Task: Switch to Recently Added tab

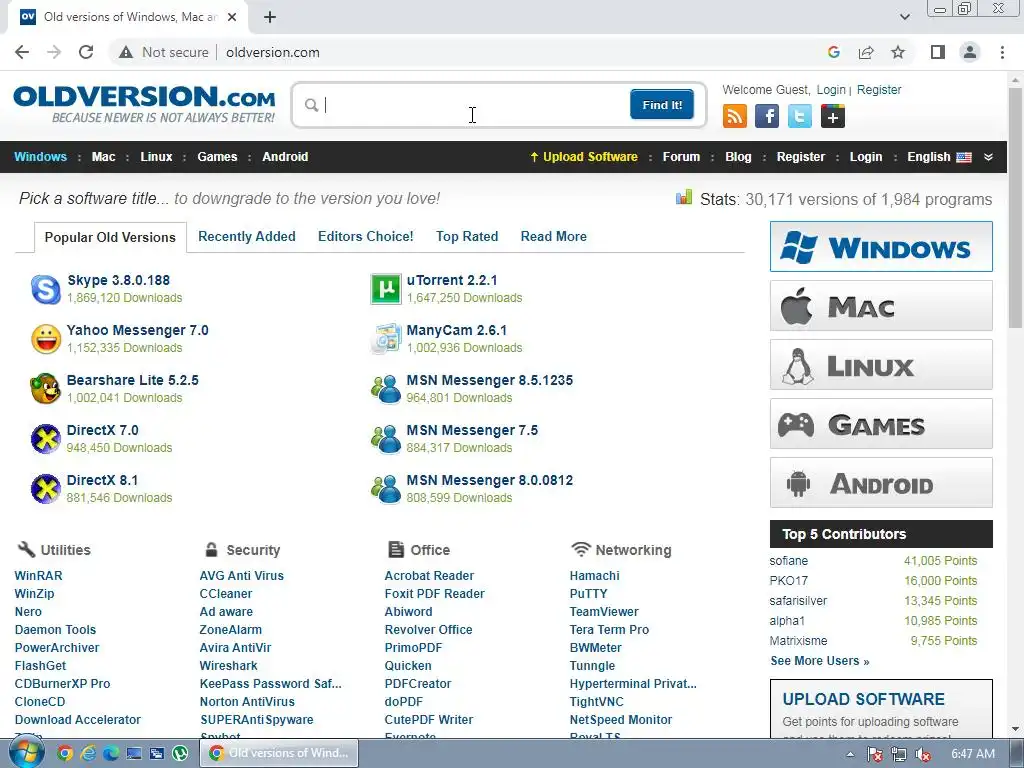Action: point(247,236)
